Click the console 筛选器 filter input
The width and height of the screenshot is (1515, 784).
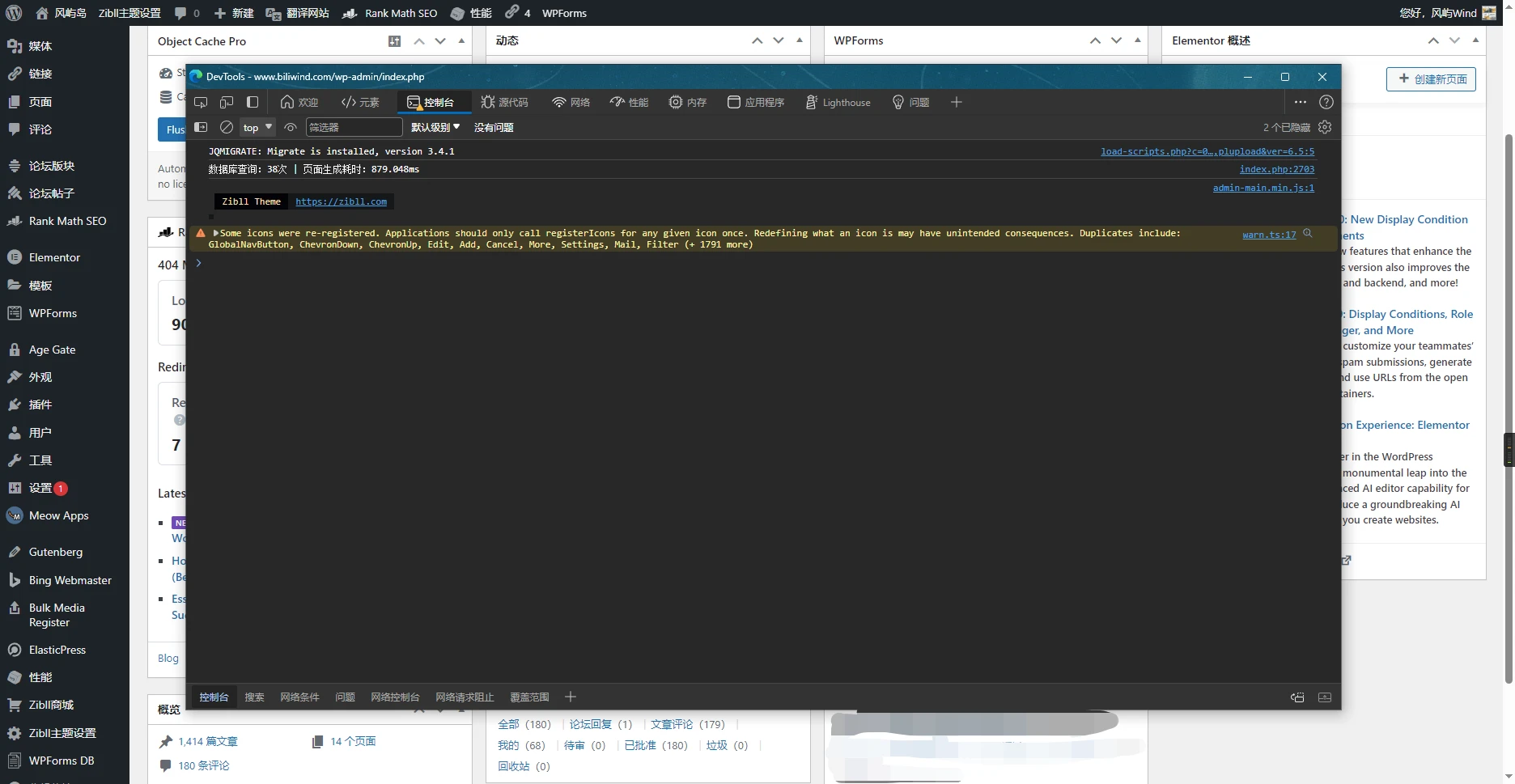(354, 127)
